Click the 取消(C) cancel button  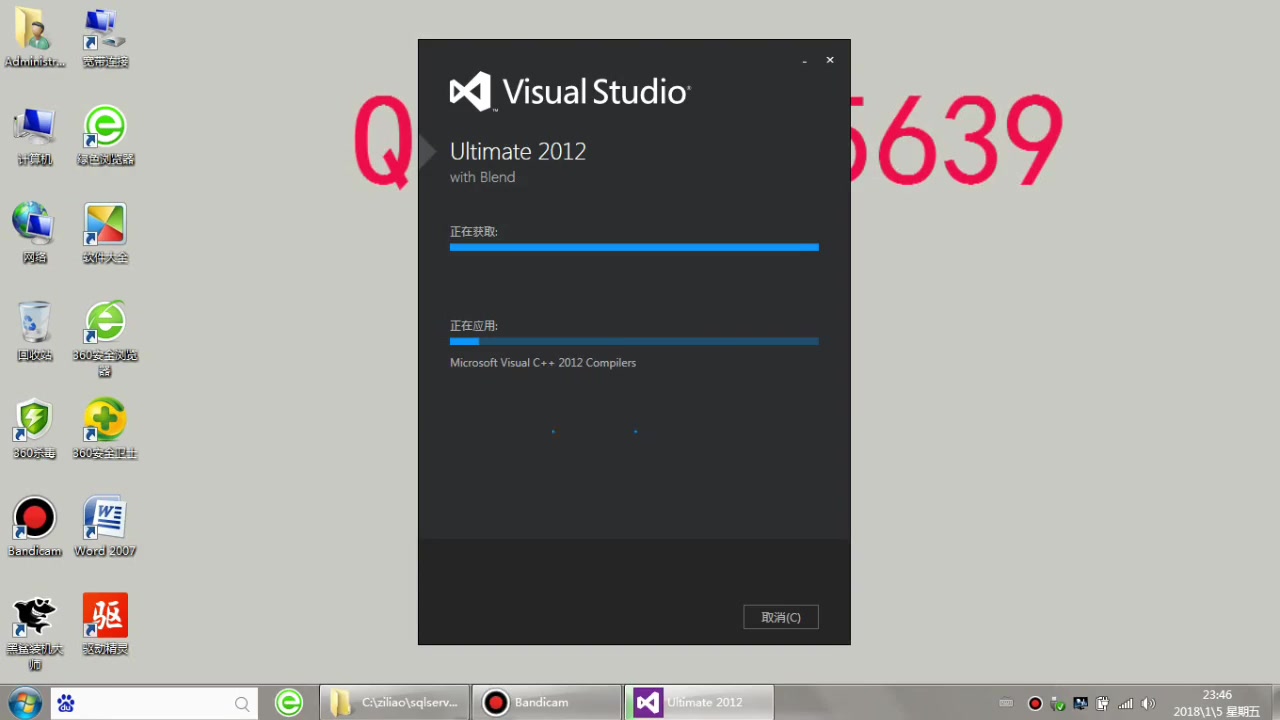point(781,617)
